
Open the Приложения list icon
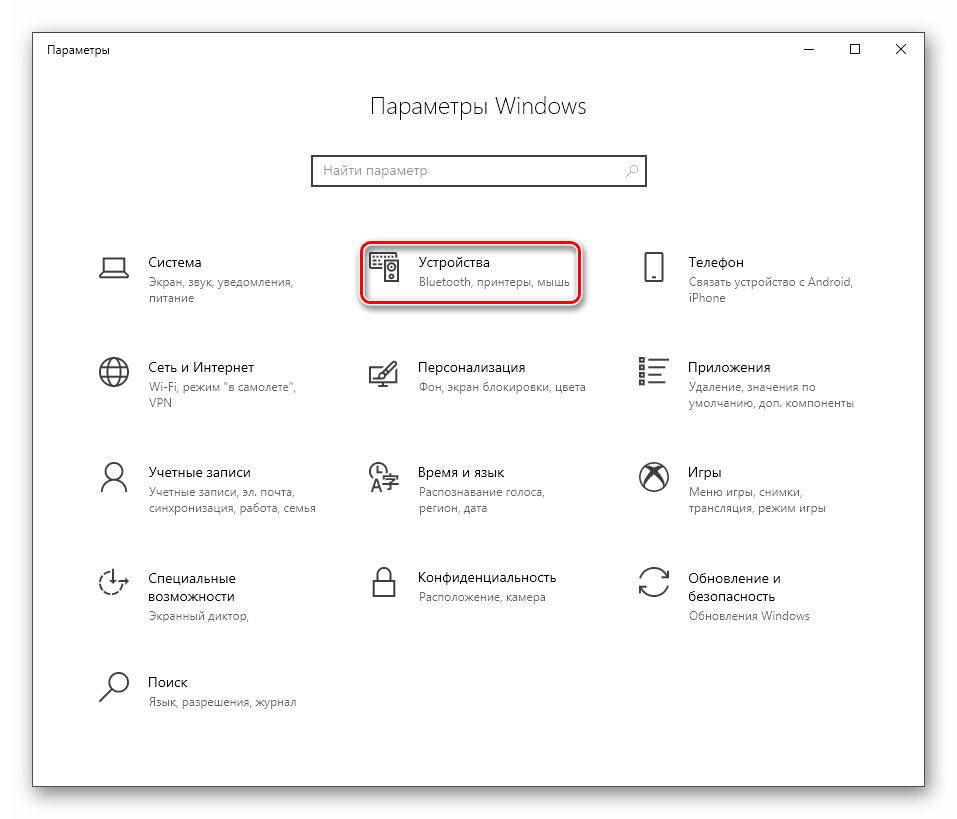coord(653,371)
